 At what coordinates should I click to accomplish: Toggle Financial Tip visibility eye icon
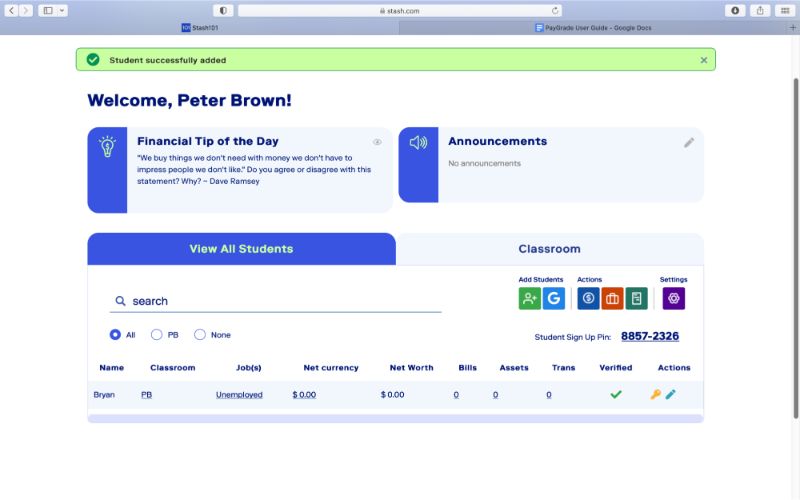[x=377, y=142]
